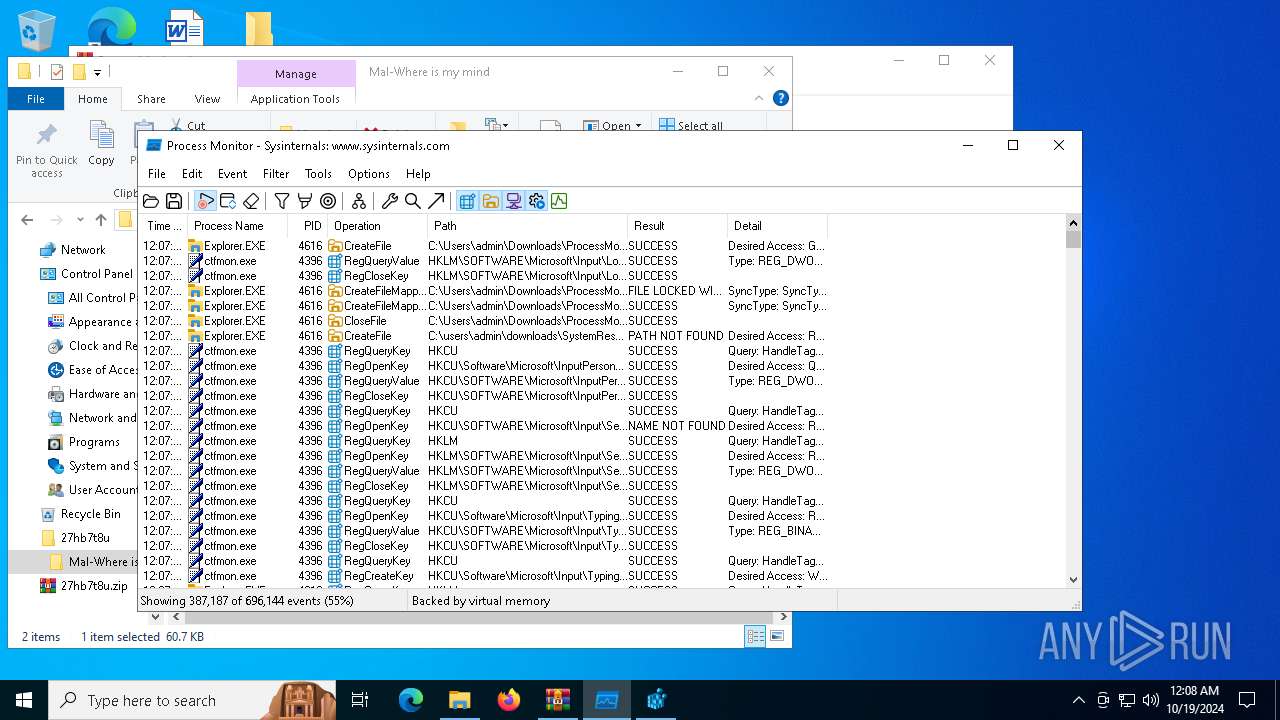Screen dimensions: 1280x720
Task: Open Microsoft Edge from the taskbar
Action: (x=411, y=700)
